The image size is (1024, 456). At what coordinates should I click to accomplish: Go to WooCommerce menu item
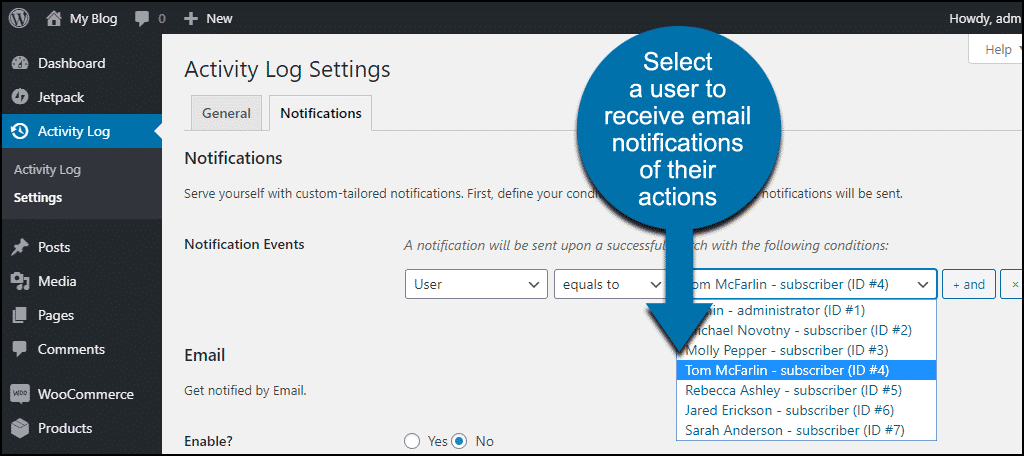point(86,394)
